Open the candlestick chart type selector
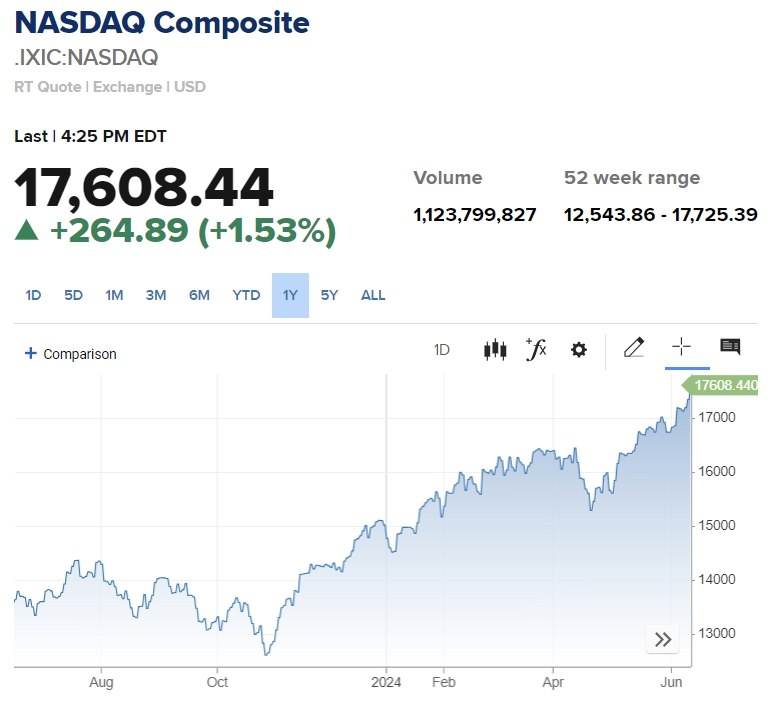The height and width of the screenshot is (704, 782). click(494, 349)
